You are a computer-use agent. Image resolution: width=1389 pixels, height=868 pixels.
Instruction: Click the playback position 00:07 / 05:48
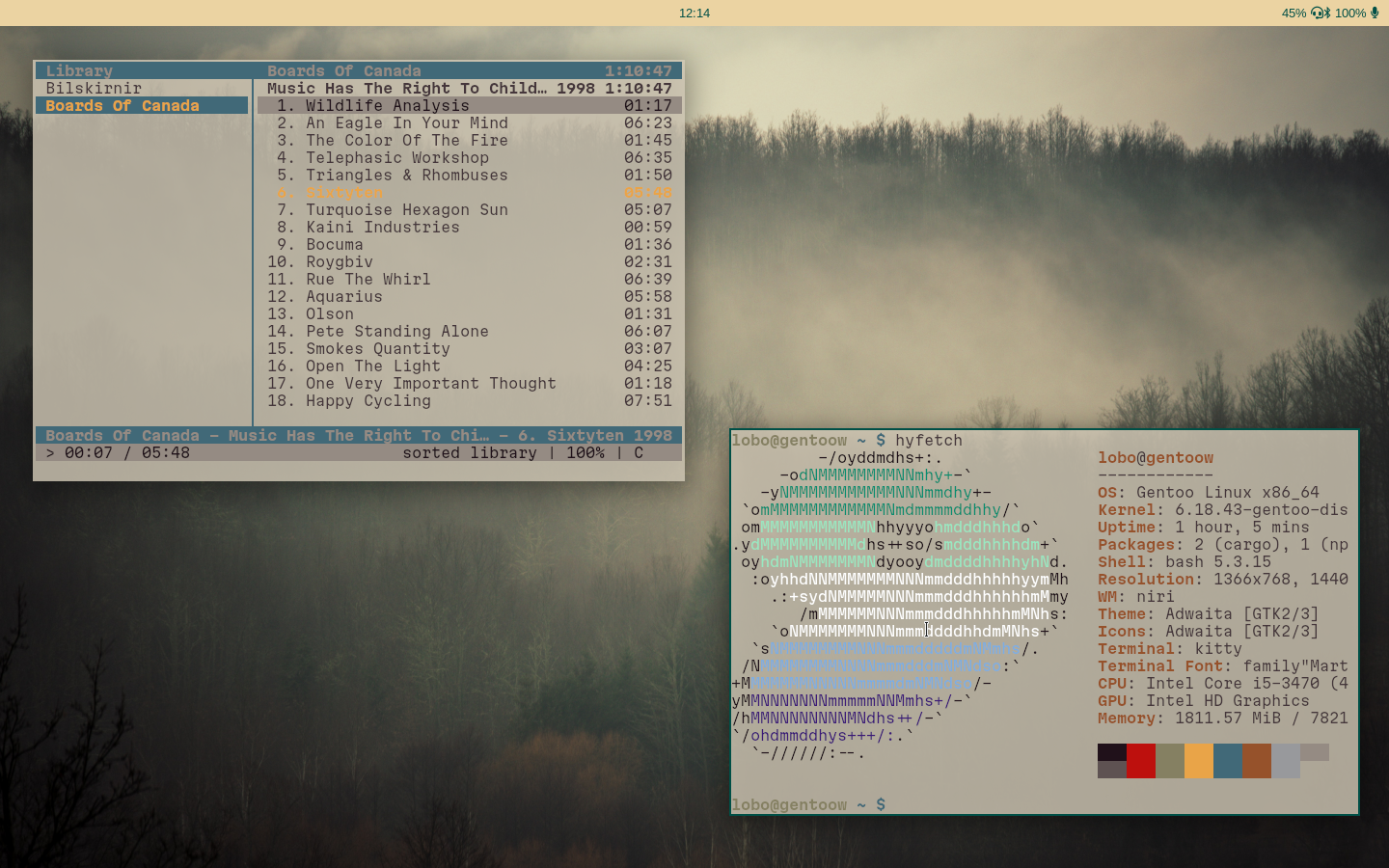coord(127,452)
